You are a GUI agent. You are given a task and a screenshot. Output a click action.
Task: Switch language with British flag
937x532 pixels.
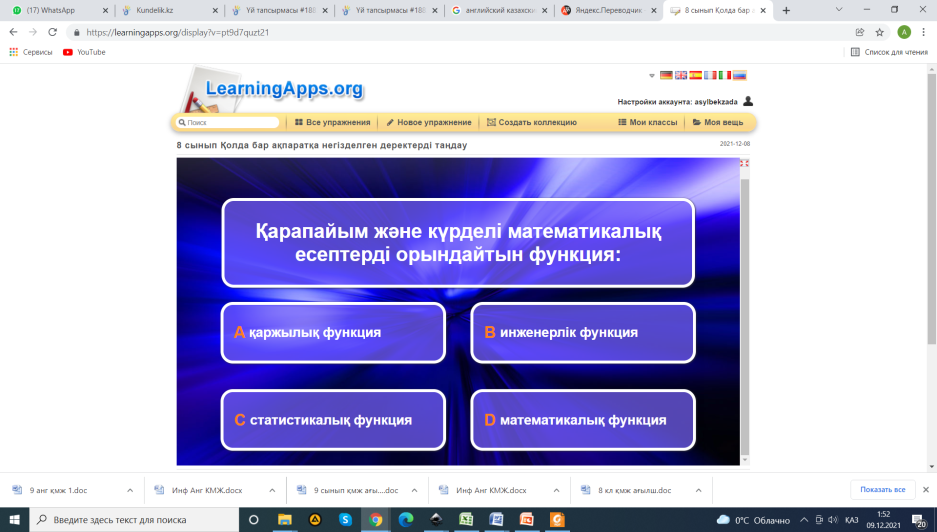681,75
